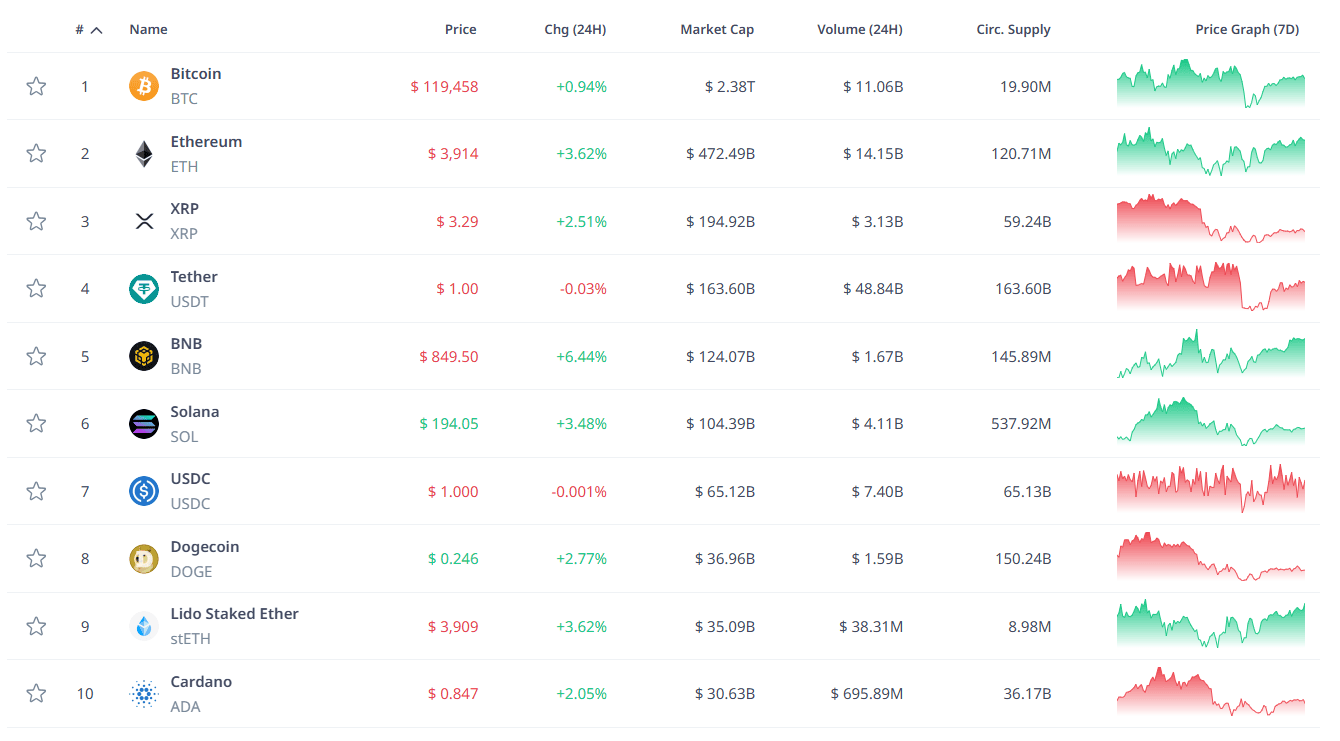
Task: Open USDC 7-day price graph
Action: [x=1211, y=488]
